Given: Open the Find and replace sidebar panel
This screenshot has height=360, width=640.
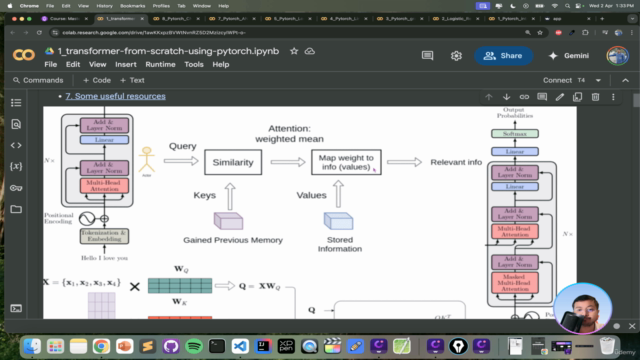Looking at the screenshot, I should click(x=16, y=124).
